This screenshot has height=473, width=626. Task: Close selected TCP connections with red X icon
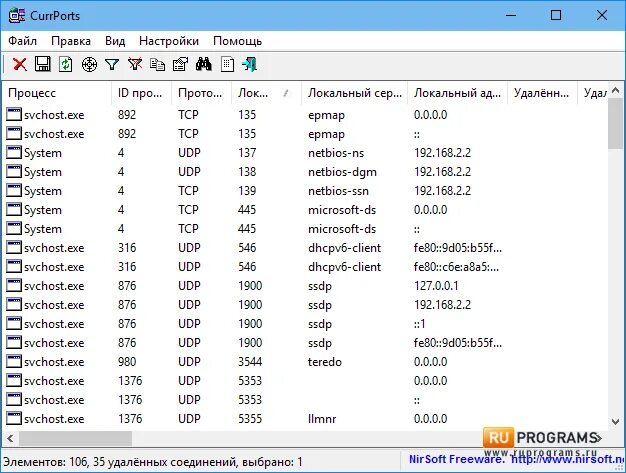click(x=20, y=64)
